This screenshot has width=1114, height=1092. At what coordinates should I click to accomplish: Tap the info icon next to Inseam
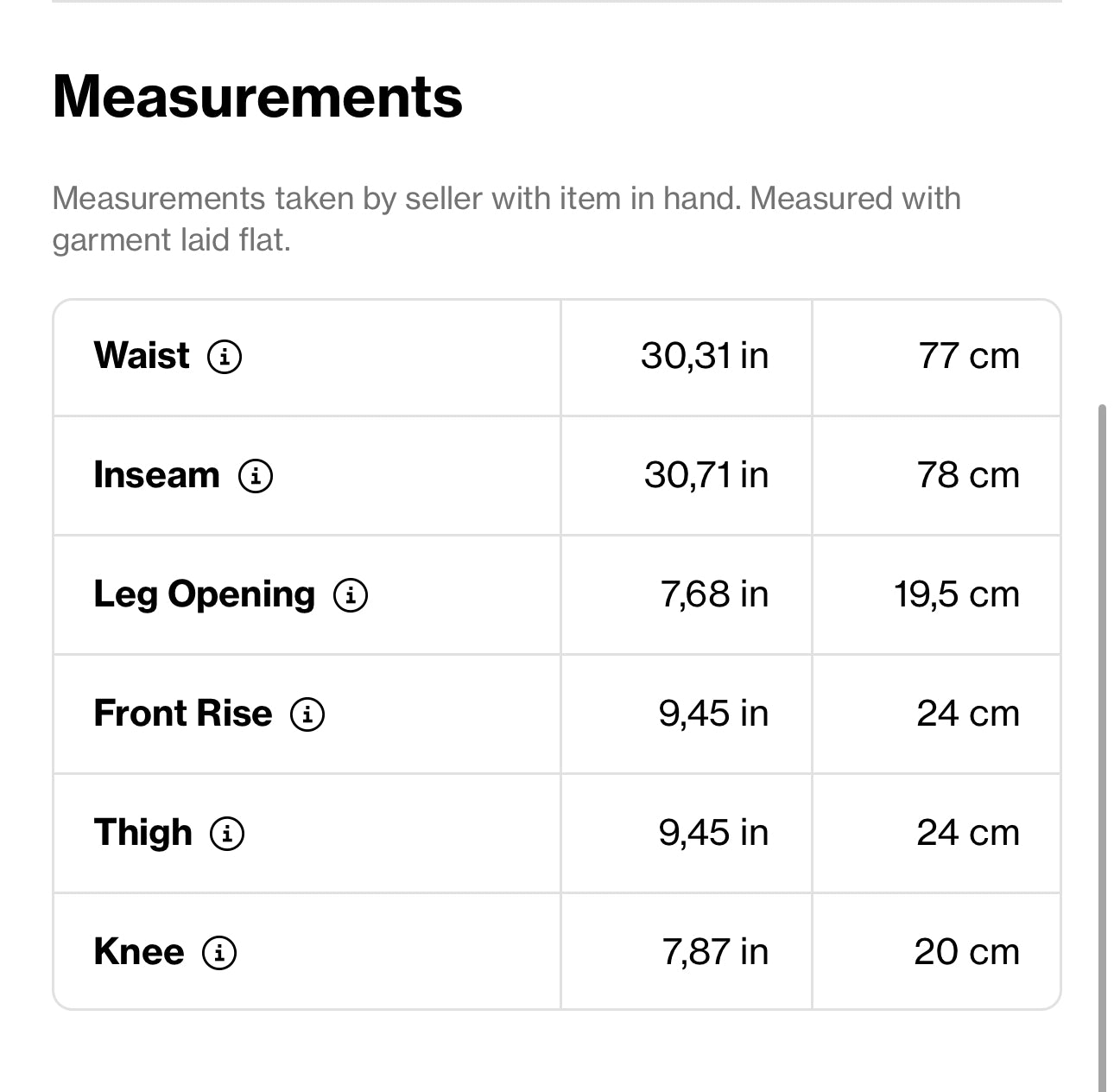[256, 475]
